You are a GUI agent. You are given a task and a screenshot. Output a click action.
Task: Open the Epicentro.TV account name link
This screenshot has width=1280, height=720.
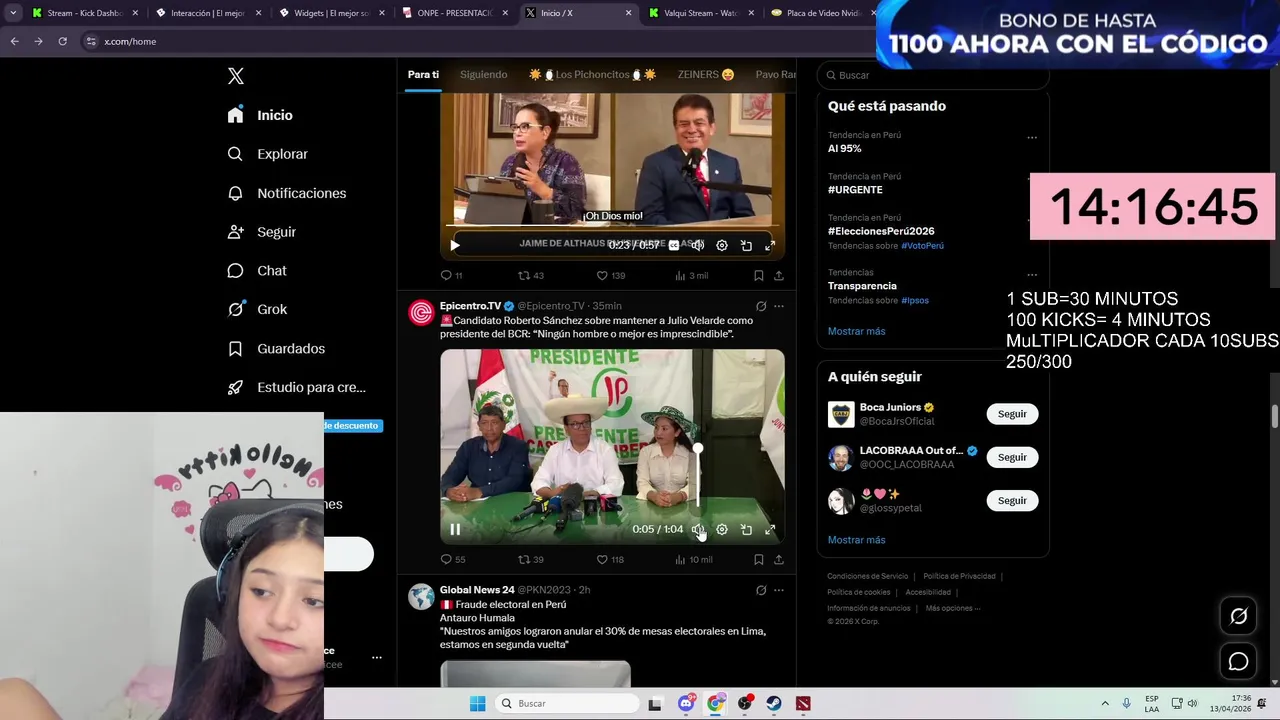pos(470,306)
